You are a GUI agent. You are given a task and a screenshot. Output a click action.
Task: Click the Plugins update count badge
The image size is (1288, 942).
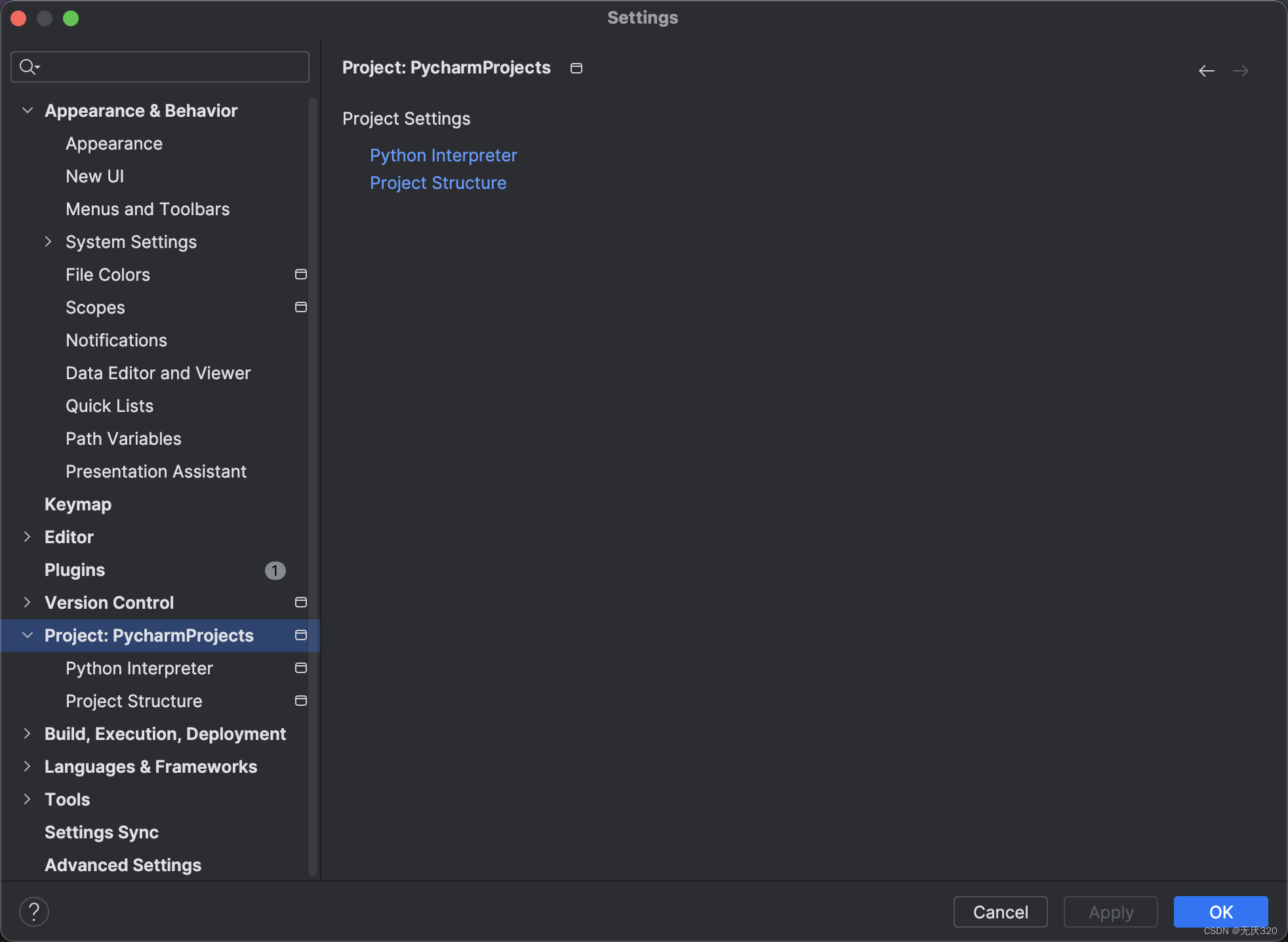275,571
